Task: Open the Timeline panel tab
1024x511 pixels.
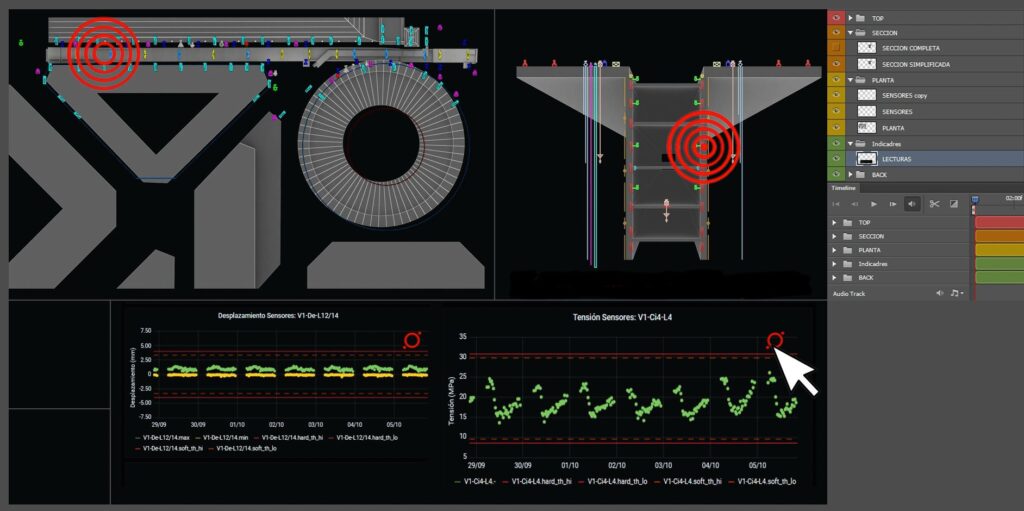Action: tap(845, 187)
